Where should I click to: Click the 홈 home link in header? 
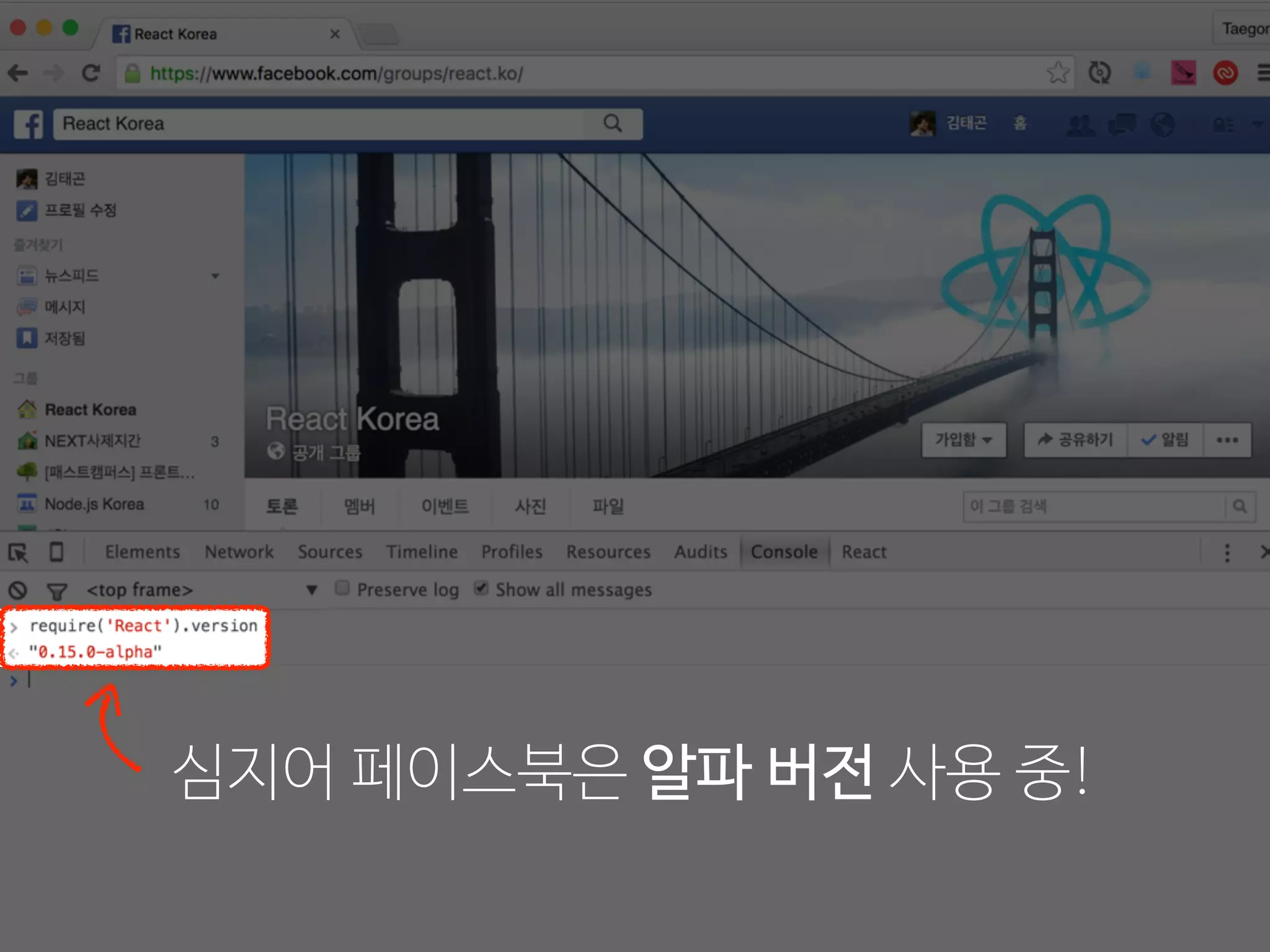tap(1020, 123)
